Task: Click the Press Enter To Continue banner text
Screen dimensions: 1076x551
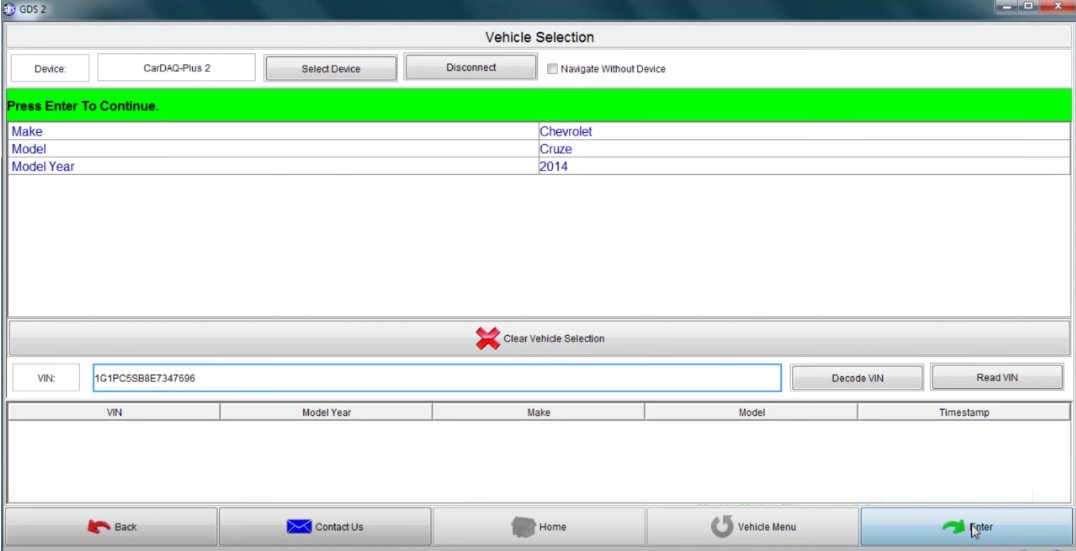Action: pyautogui.click(x=82, y=106)
